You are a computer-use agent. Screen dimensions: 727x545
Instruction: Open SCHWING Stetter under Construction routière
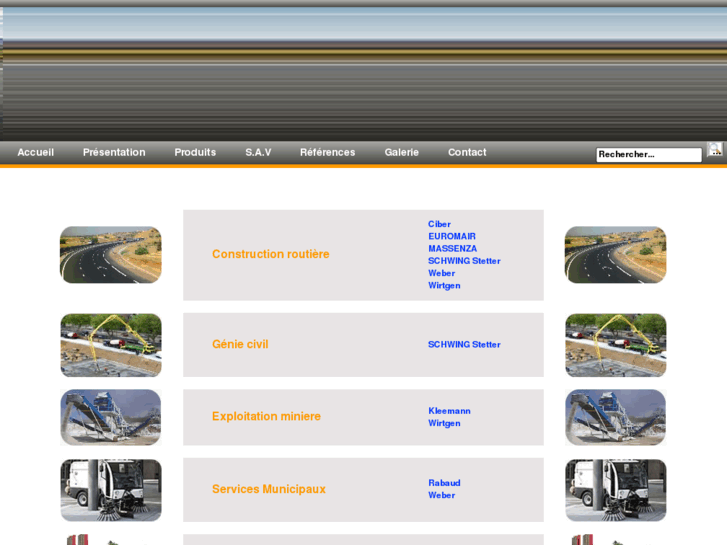[464, 261]
